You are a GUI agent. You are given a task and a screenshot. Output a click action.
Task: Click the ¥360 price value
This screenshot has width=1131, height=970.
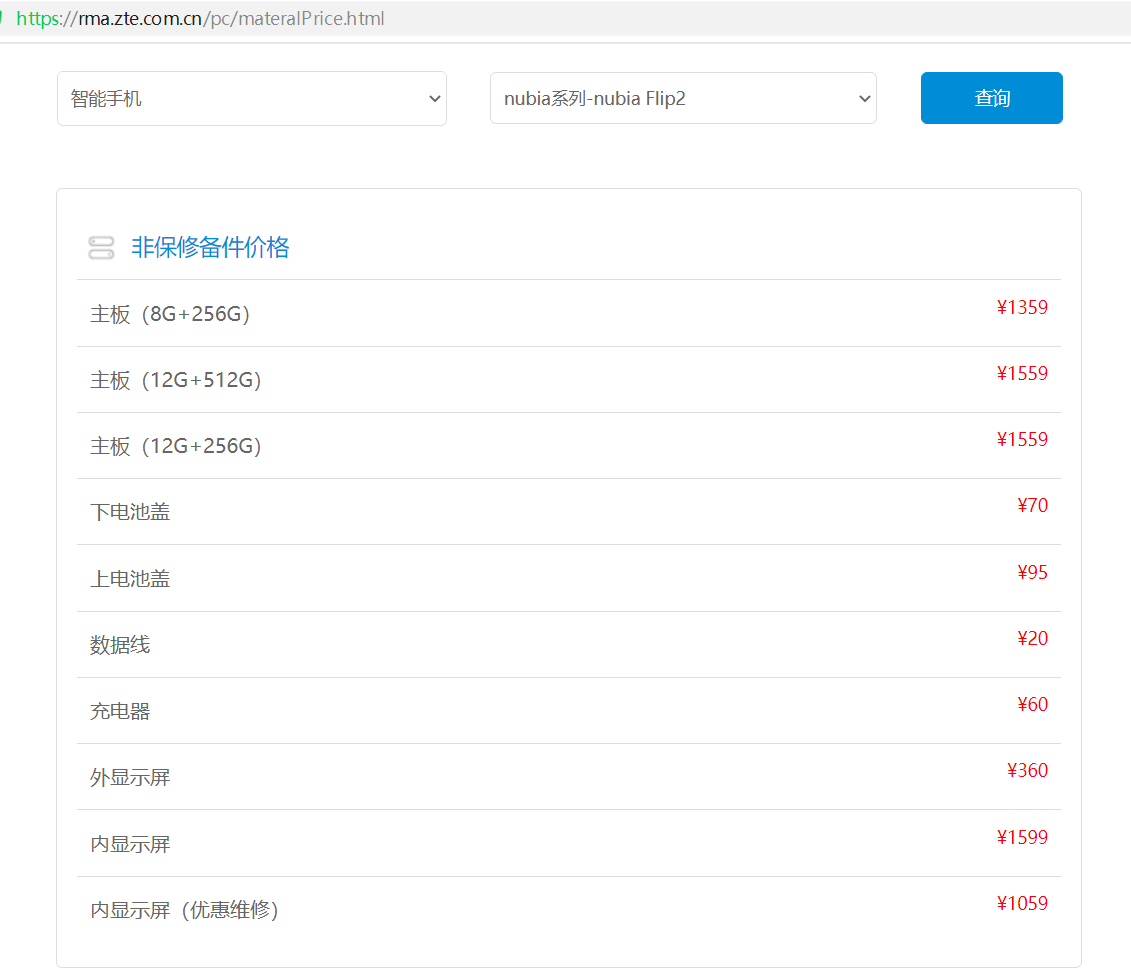point(1027,771)
